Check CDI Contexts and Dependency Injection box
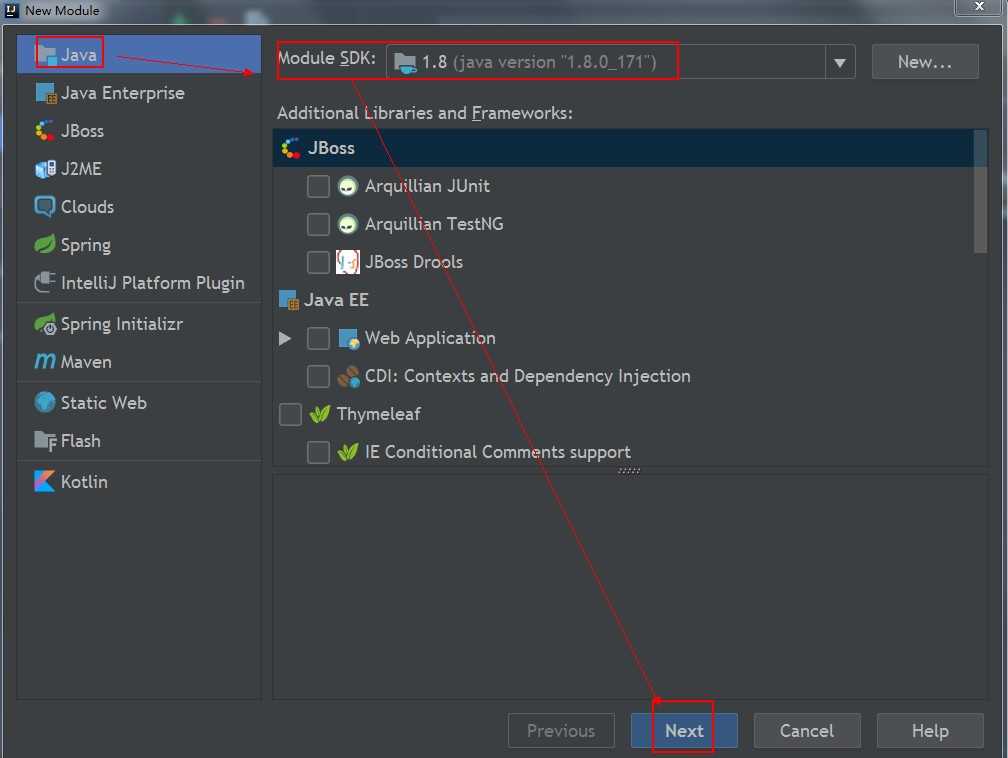This screenshot has width=1008, height=758. click(x=318, y=376)
